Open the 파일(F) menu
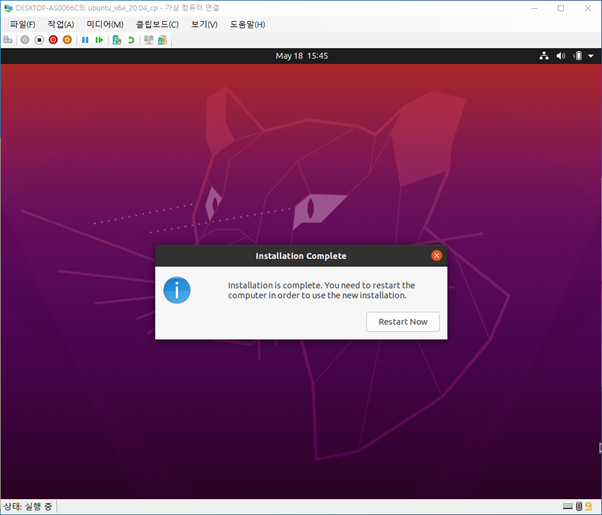The height and width of the screenshot is (515, 602). click(22, 25)
